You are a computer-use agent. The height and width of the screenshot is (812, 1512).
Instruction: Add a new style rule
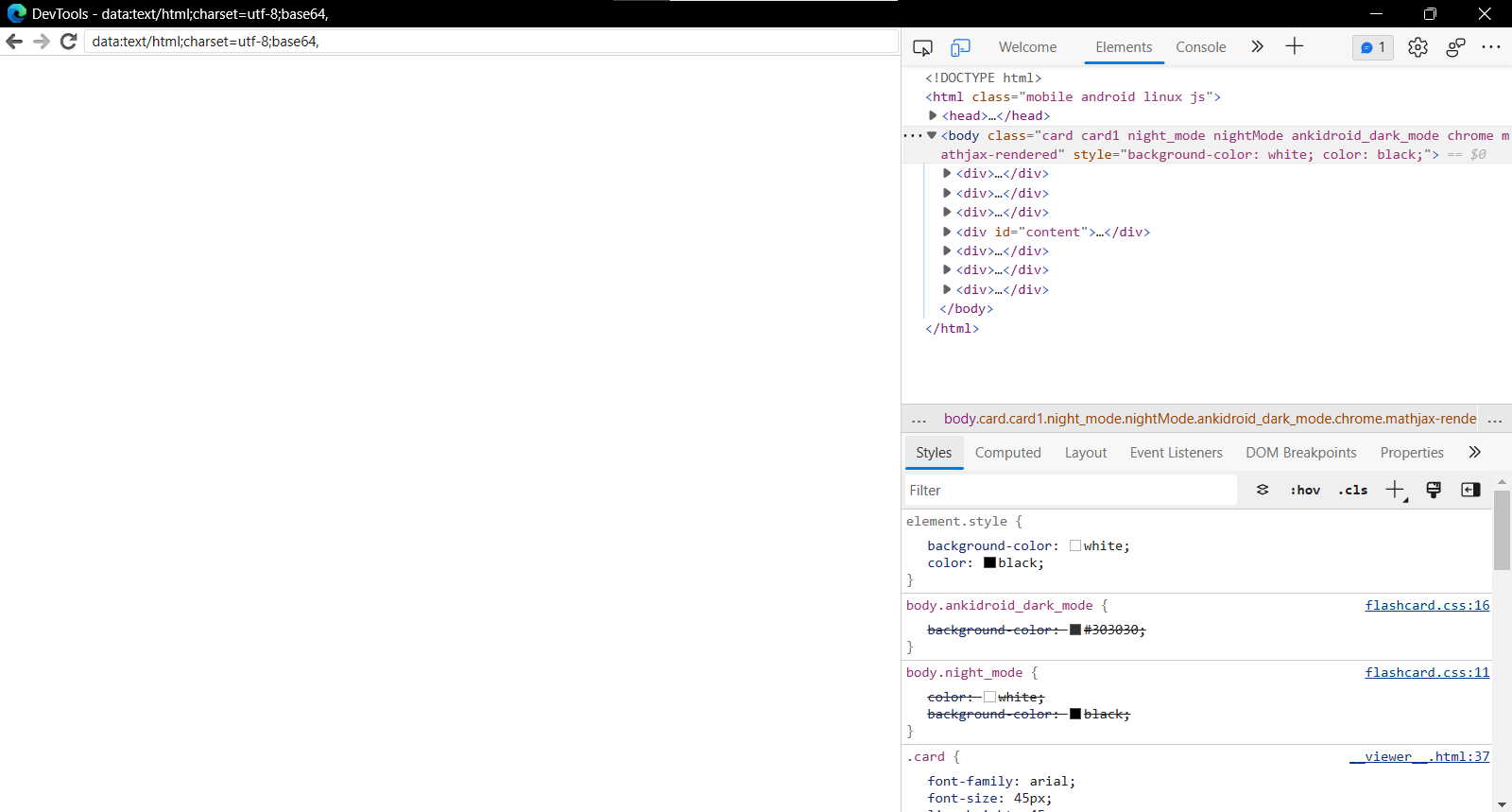point(1396,490)
